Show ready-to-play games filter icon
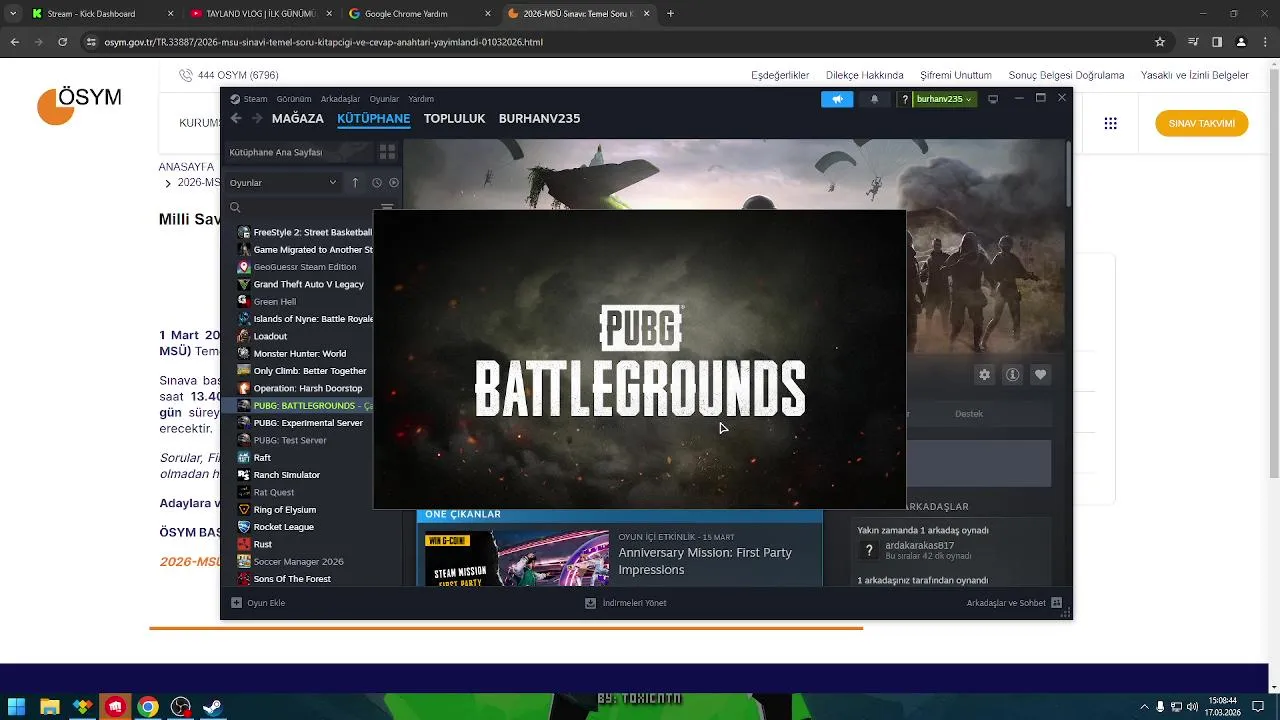Image resolution: width=1280 pixels, height=720 pixels. tap(394, 182)
